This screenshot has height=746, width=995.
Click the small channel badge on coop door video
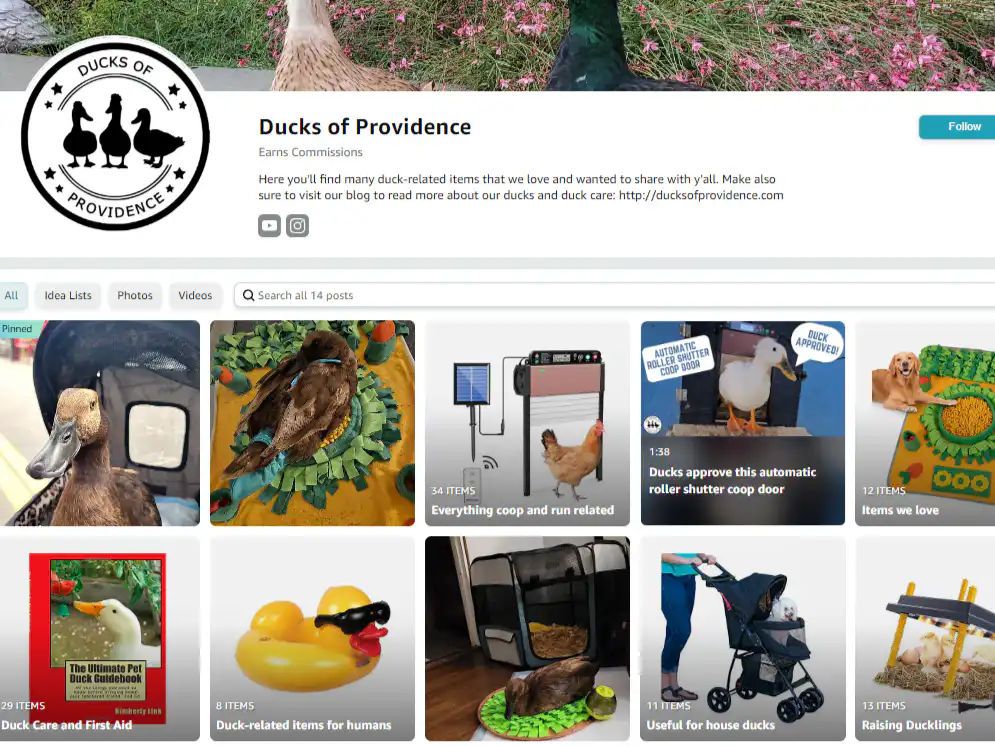pyautogui.click(x=652, y=424)
